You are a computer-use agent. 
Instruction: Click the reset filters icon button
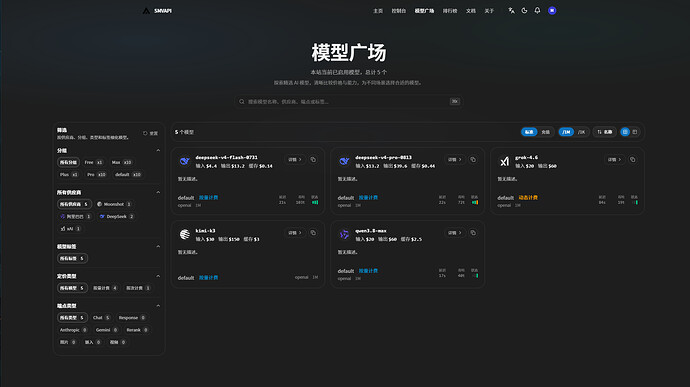150,133
